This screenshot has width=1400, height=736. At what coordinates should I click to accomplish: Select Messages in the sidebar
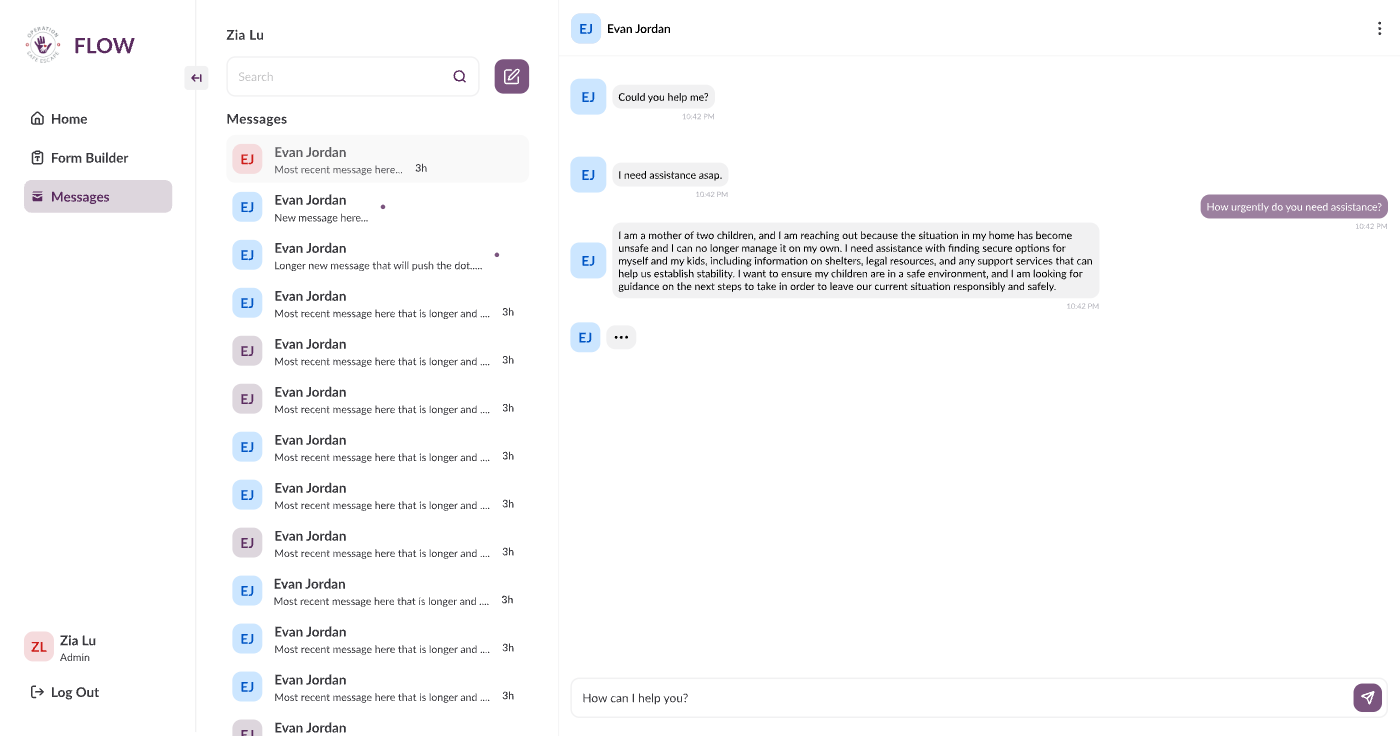click(98, 197)
